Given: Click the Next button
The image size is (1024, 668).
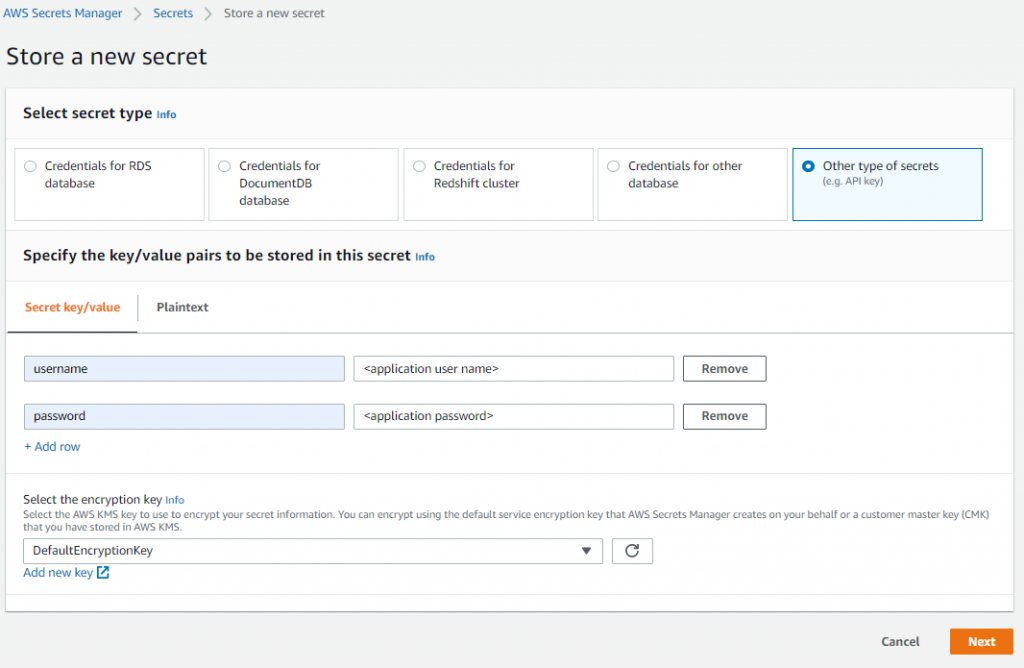Looking at the screenshot, I should coord(981,641).
